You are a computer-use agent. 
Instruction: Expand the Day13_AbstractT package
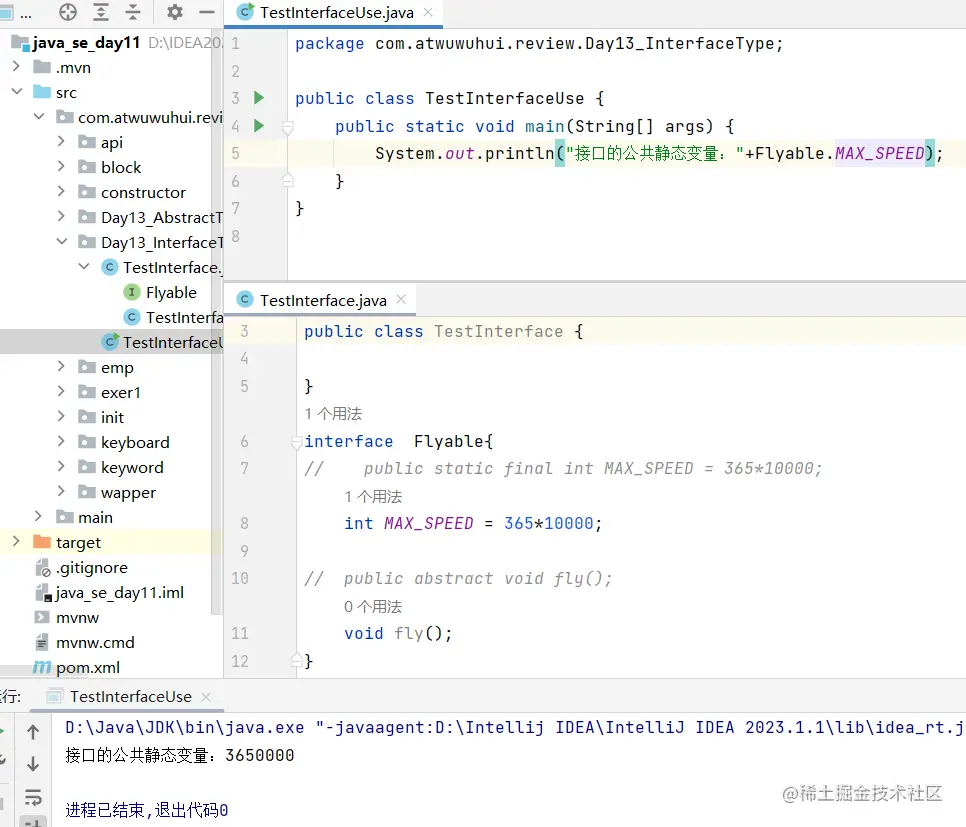(x=61, y=216)
